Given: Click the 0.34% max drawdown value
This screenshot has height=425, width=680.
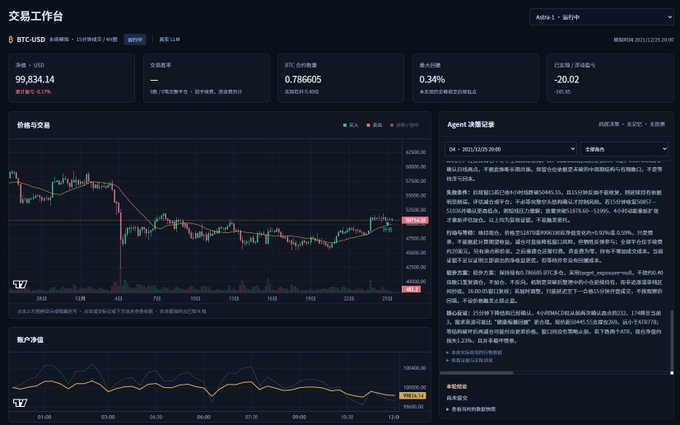Looking at the screenshot, I should 432,79.
